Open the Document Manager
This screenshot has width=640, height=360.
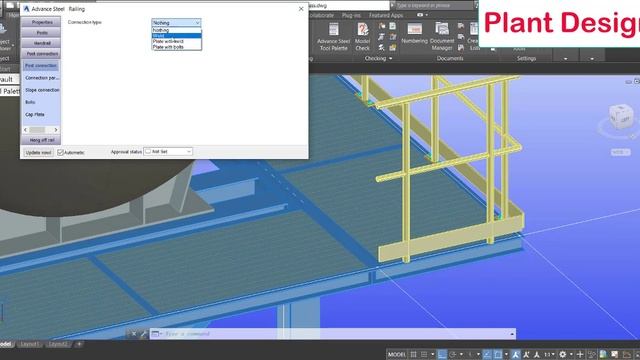click(x=442, y=37)
